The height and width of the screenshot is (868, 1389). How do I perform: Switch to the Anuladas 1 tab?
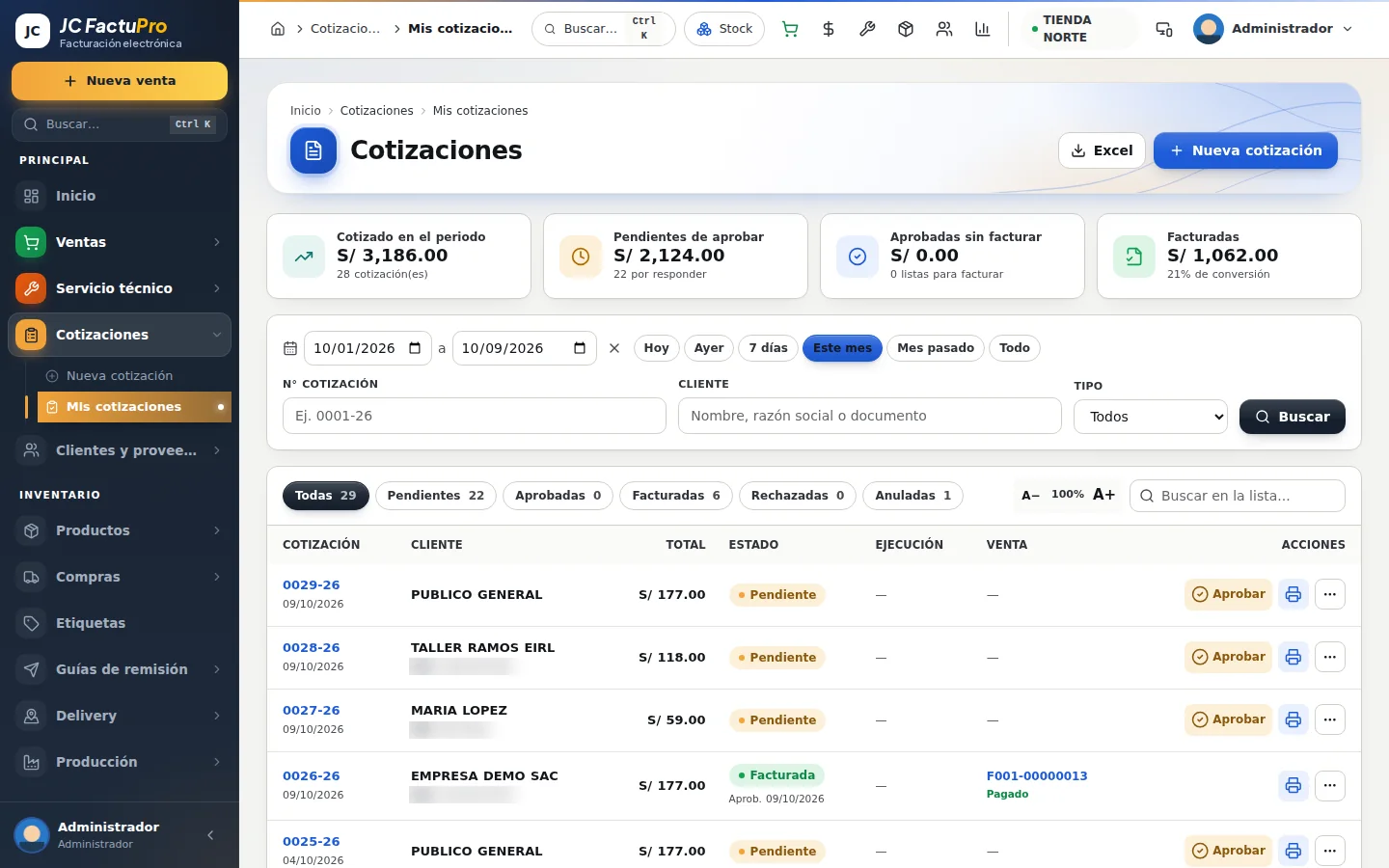(x=912, y=496)
